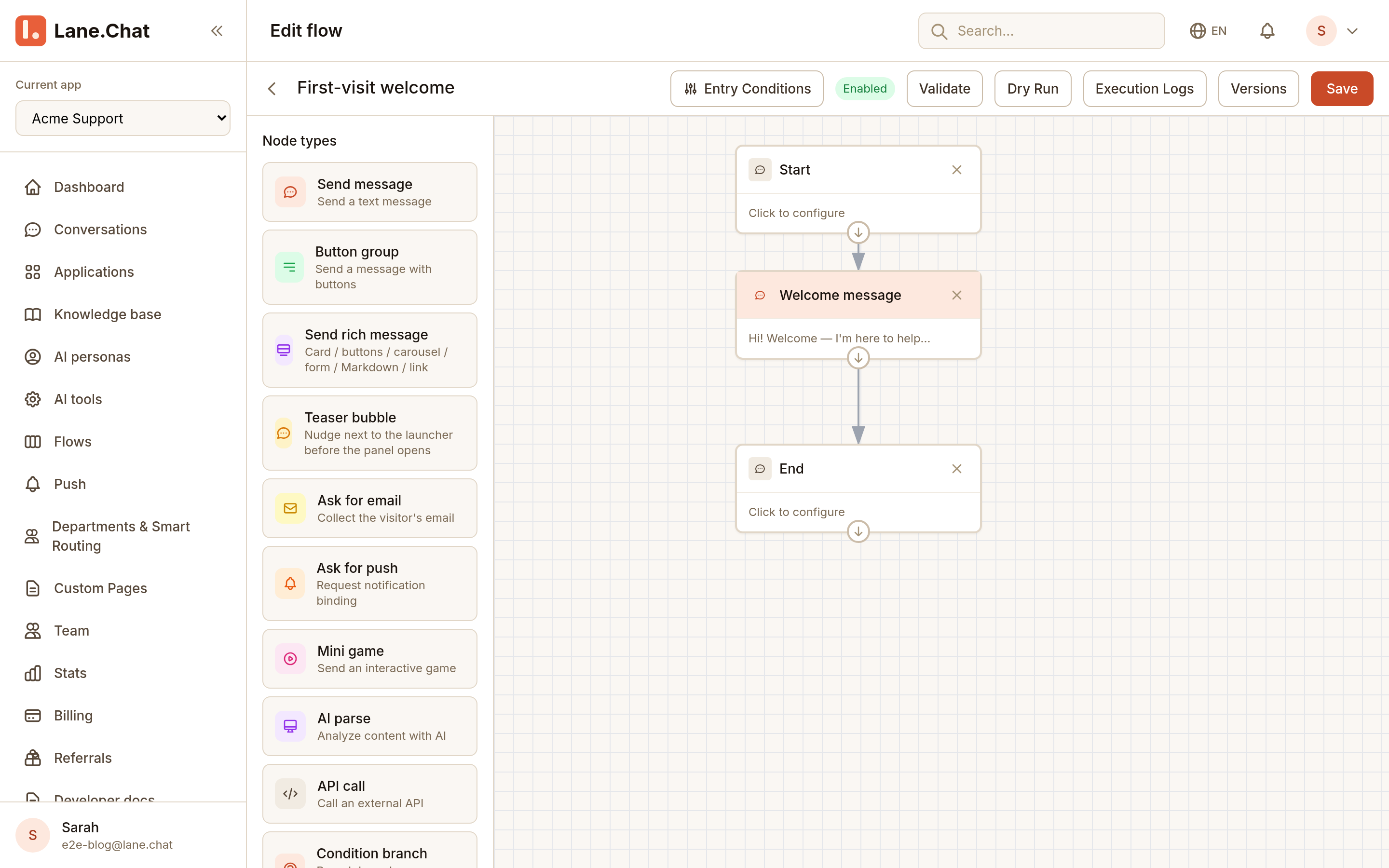The image size is (1389, 868).
Task: Collapse the sidebar with the double-chevron icon
Action: 217,31
